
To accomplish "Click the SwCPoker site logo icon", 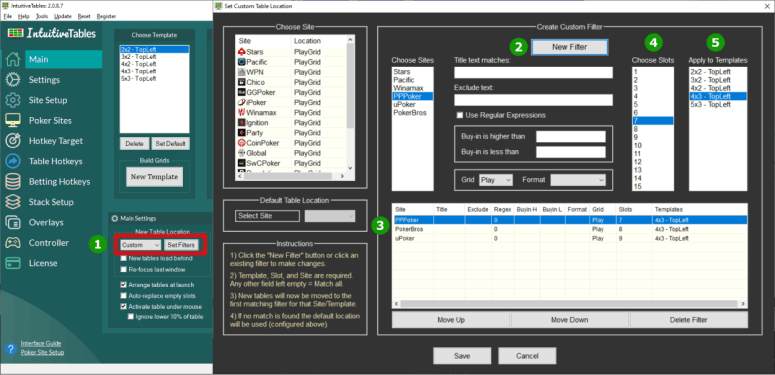I will 242,163.
